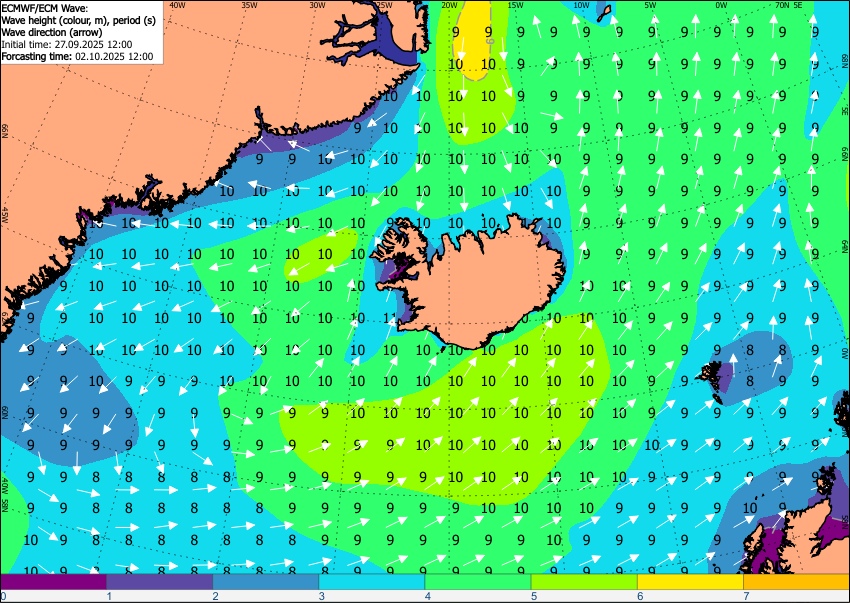Screen dimensions: 850x603
Task: Click the '20W' longitude label
Action: [449, 5]
